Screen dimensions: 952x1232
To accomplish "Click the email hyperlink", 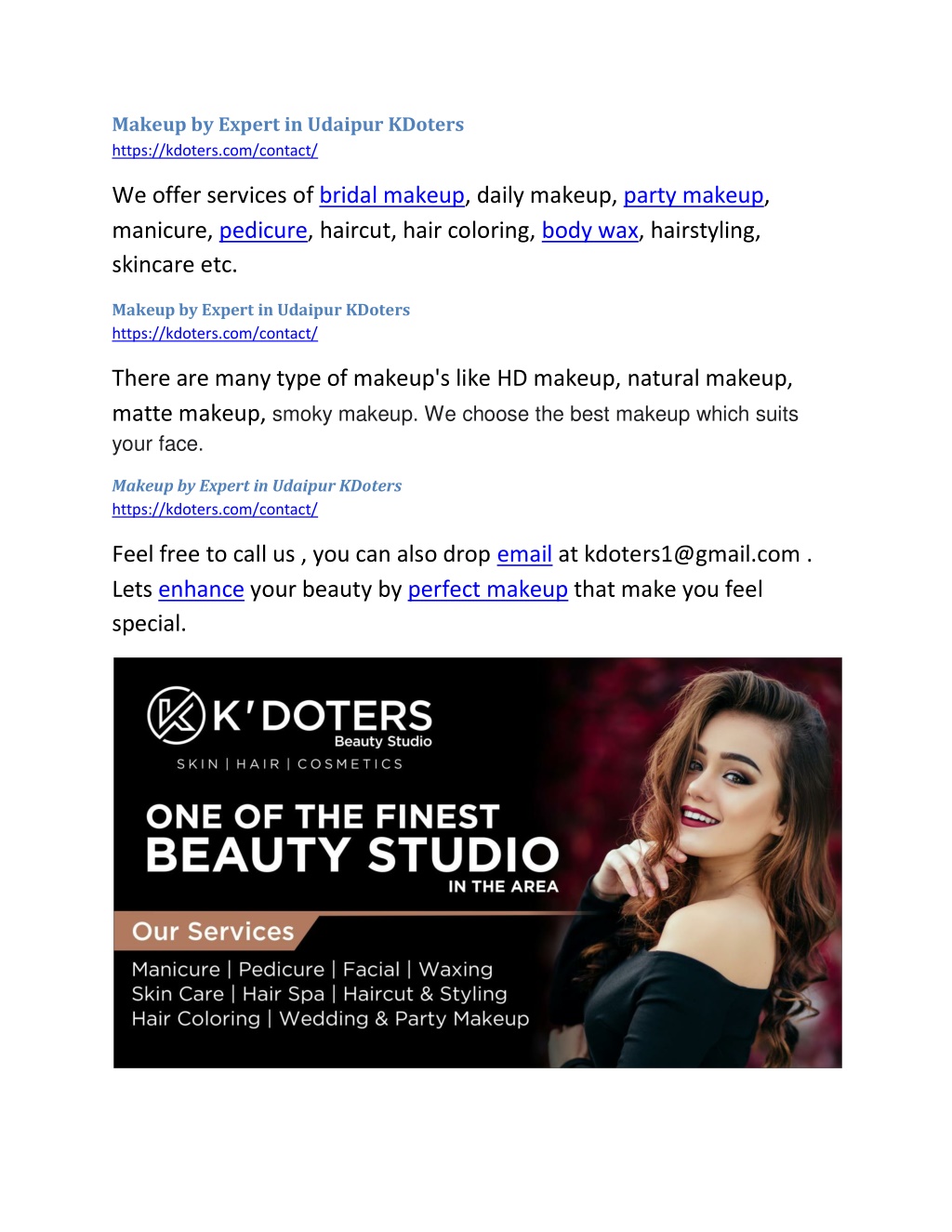I will [x=524, y=554].
